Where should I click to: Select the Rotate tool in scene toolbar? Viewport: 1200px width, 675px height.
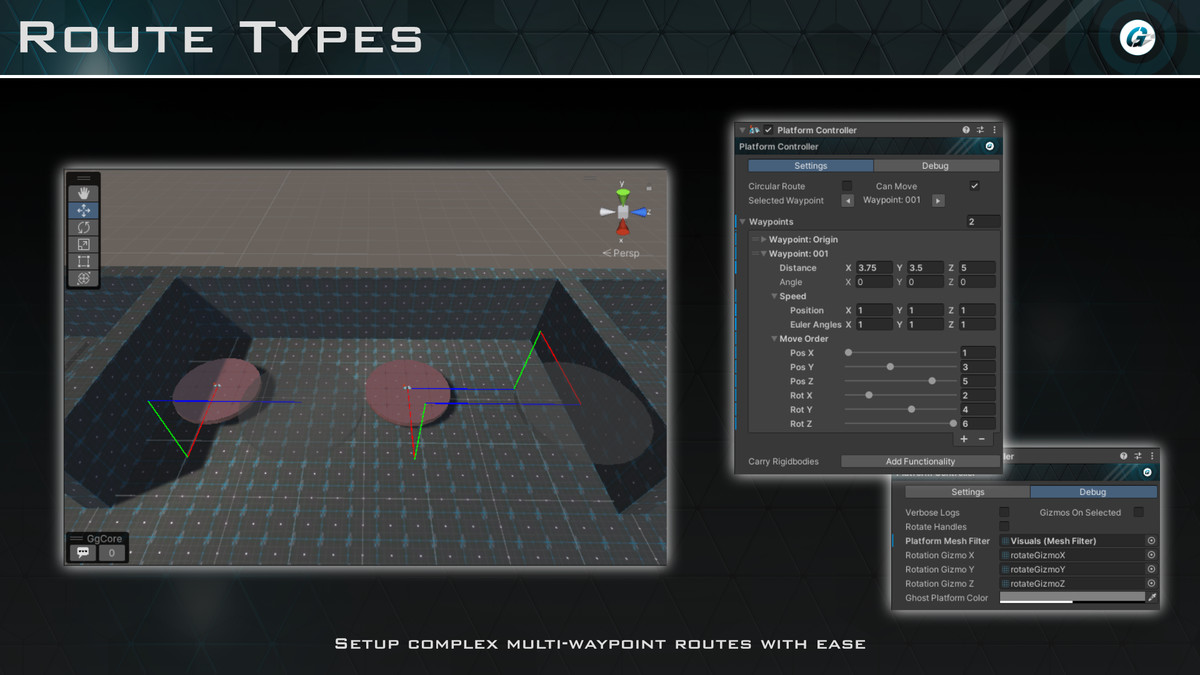click(83, 227)
